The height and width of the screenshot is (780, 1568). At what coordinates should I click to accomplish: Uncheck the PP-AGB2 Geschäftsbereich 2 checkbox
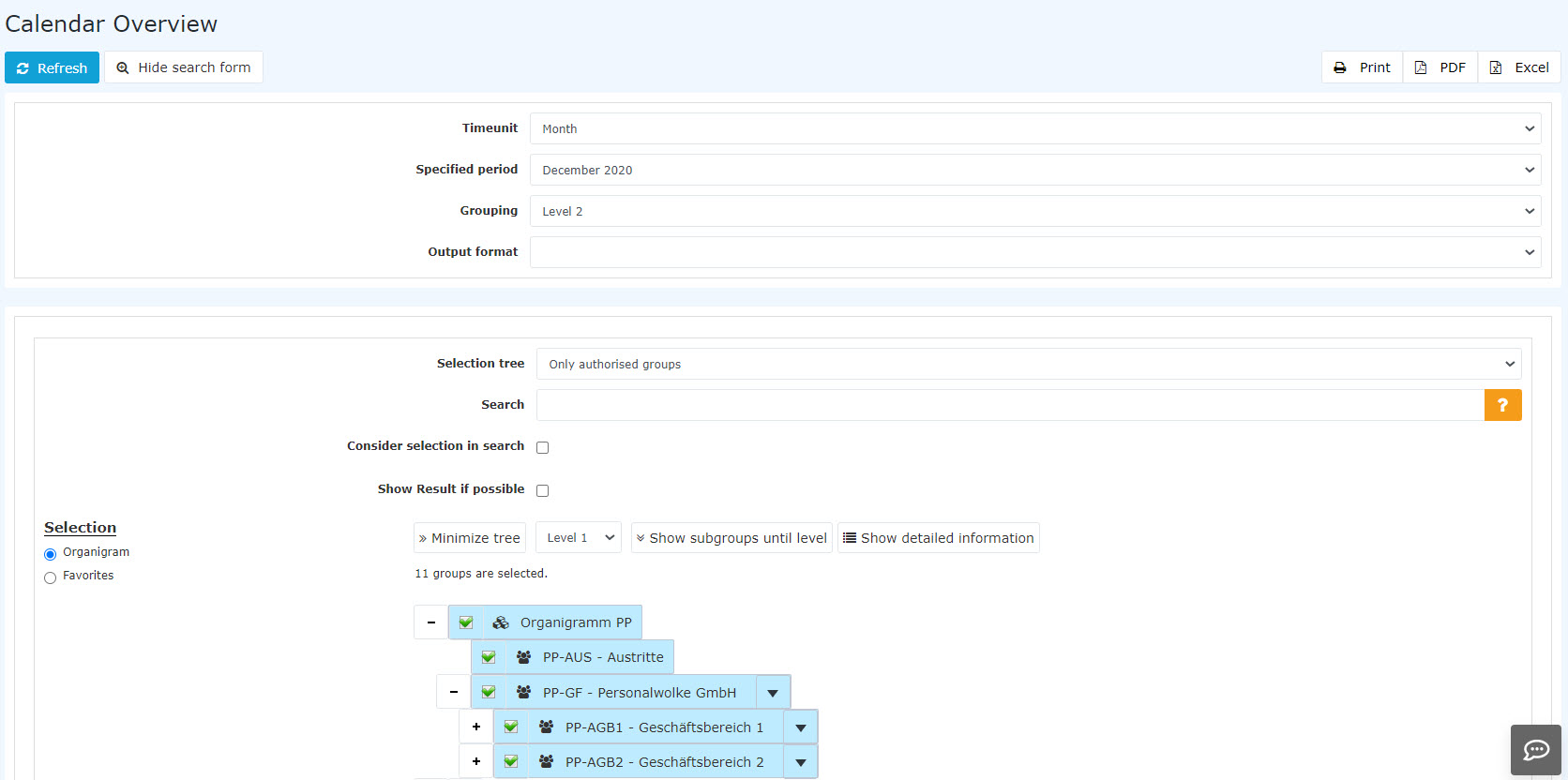pos(511,761)
